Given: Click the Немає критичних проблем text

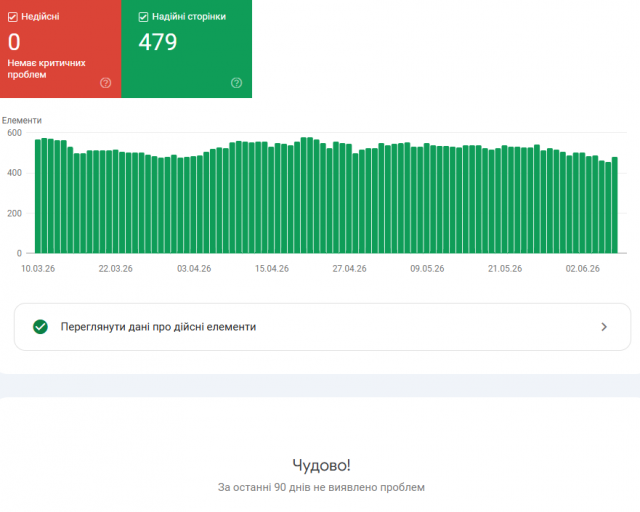Looking at the screenshot, I should point(46,69).
